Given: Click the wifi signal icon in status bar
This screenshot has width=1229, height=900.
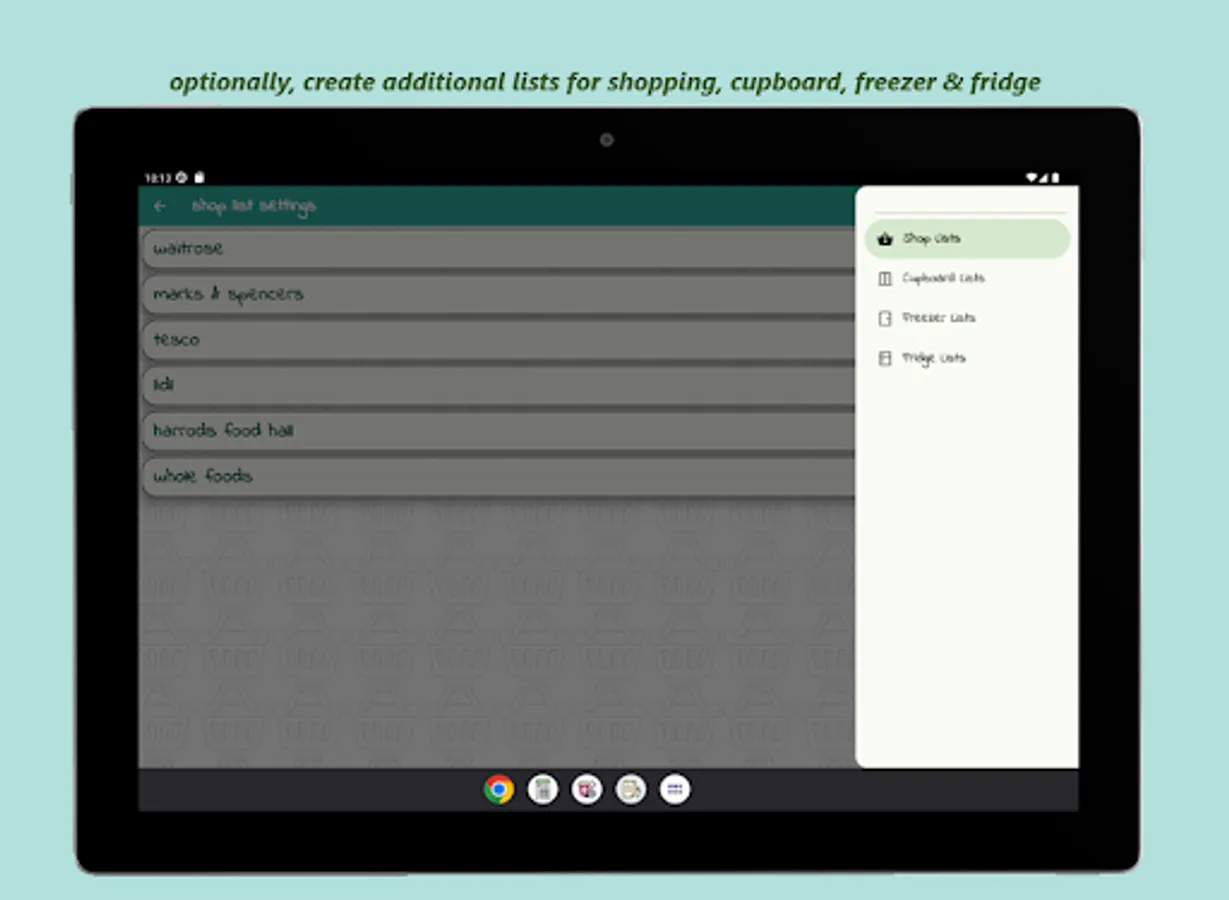Looking at the screenshot, I should (x=1032, y=178).
